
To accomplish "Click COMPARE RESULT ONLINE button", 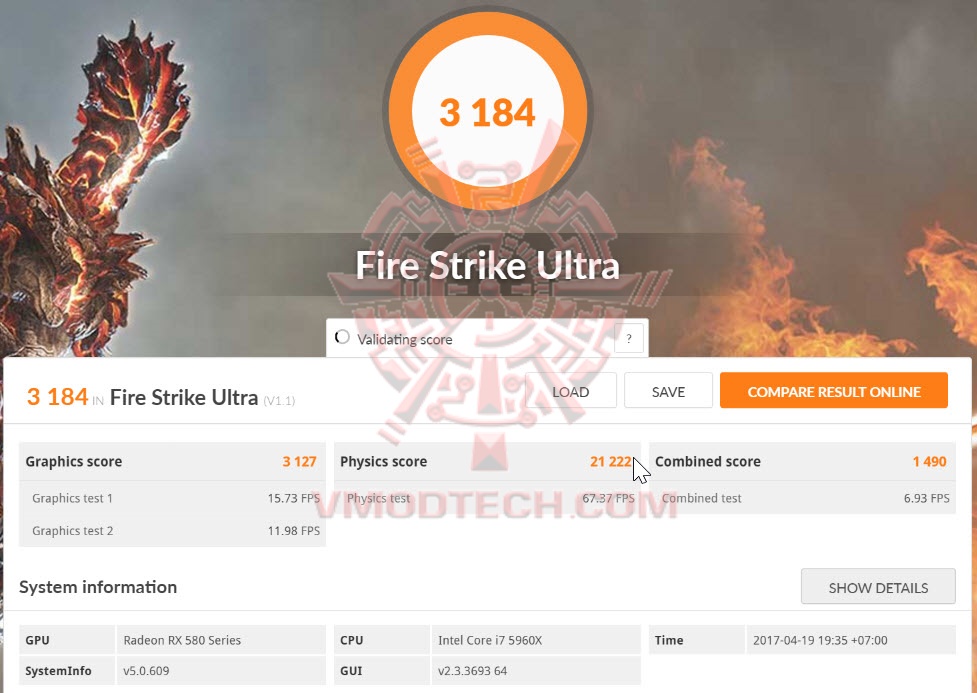I will pos(834,391).
